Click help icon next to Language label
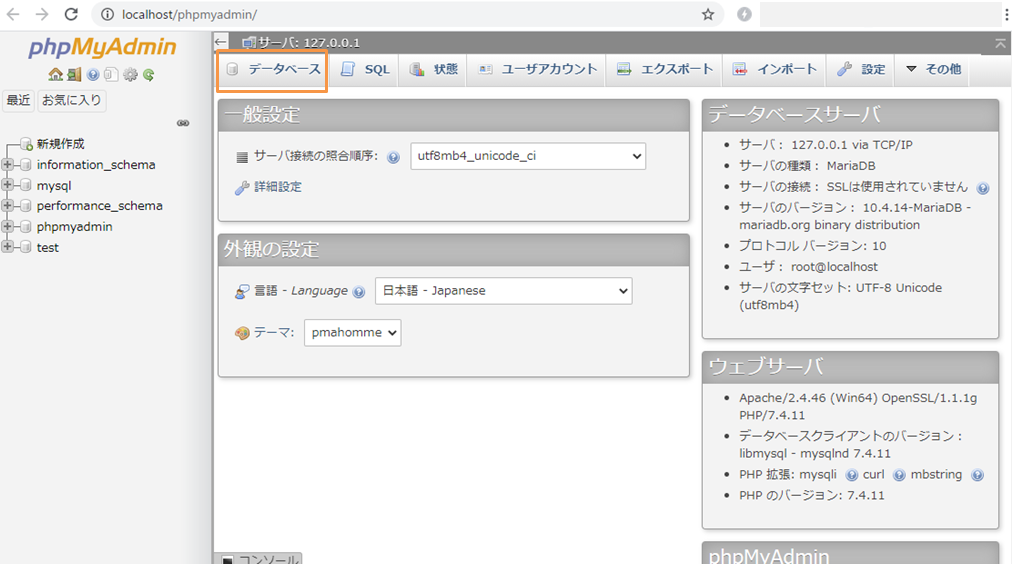The image size is (1013, 564). coord(359,292)
